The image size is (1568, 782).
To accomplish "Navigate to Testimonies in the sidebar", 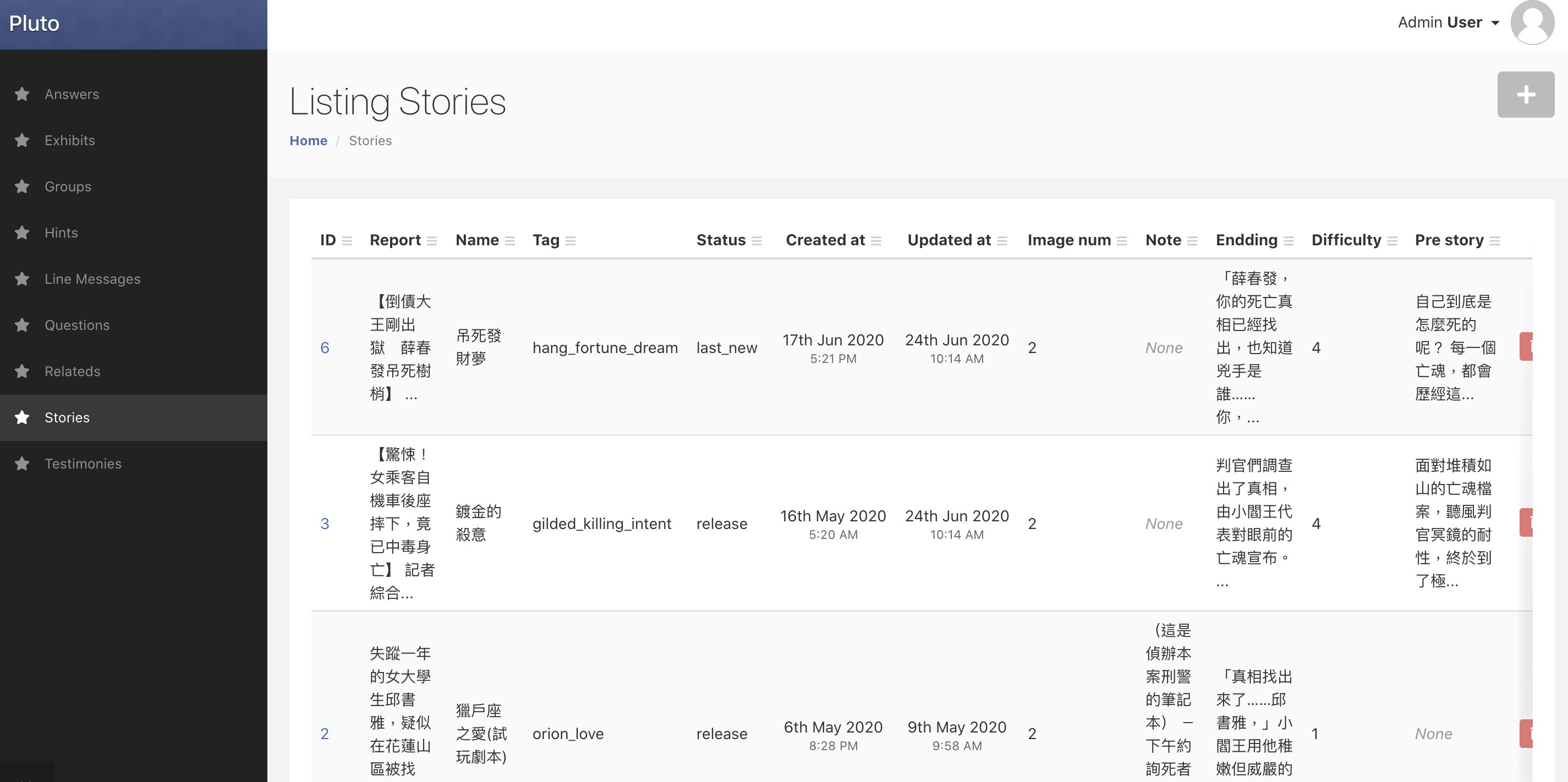I will [x=133, y=464].
